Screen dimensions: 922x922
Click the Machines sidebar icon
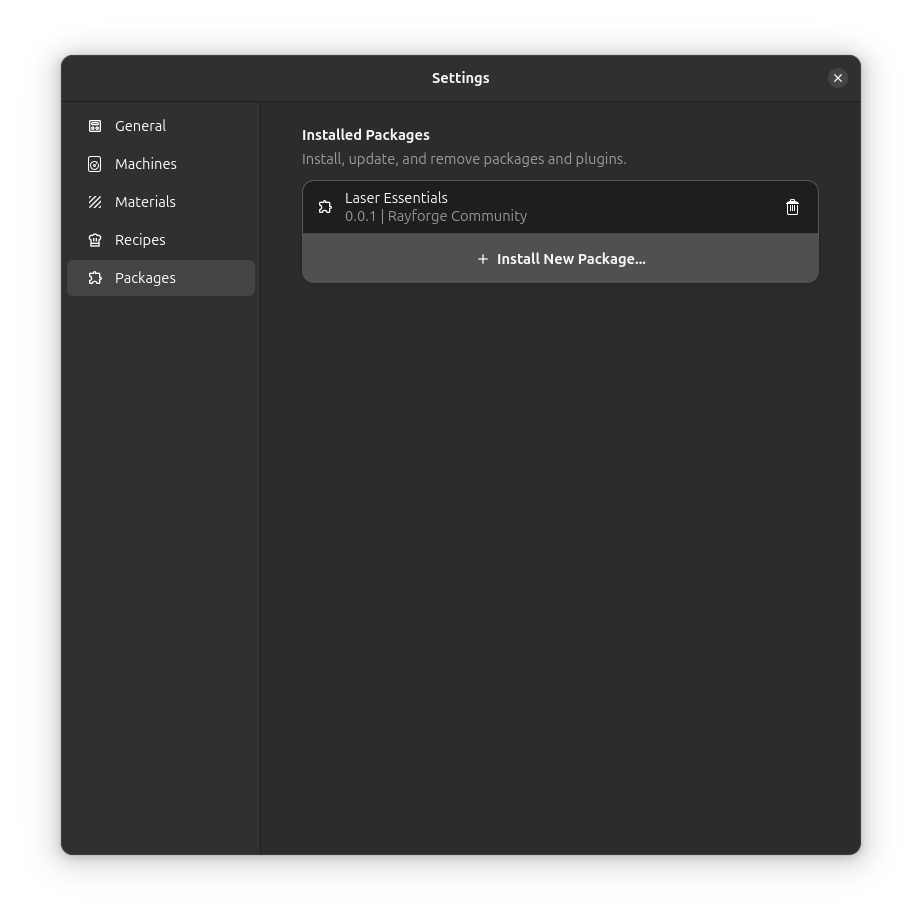pos(95,164)
